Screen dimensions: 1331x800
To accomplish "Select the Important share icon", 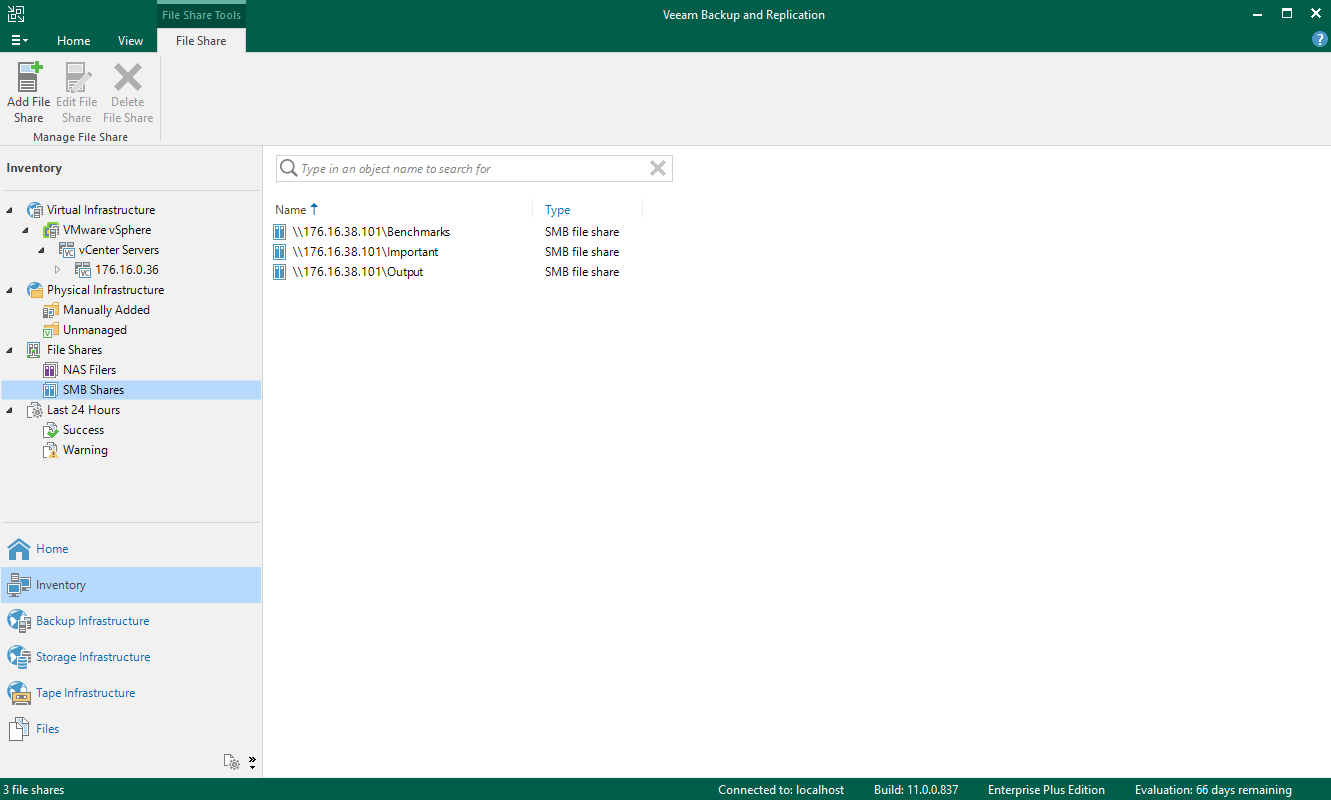I will click(280, 252).
